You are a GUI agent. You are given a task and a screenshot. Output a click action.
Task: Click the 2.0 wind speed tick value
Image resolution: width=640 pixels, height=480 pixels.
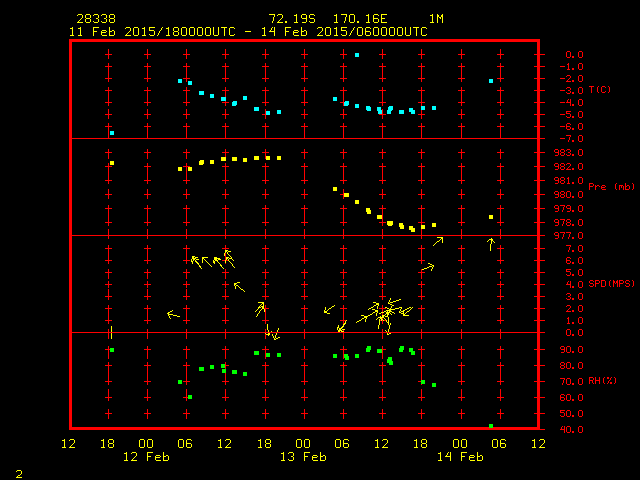click(574, 309)
